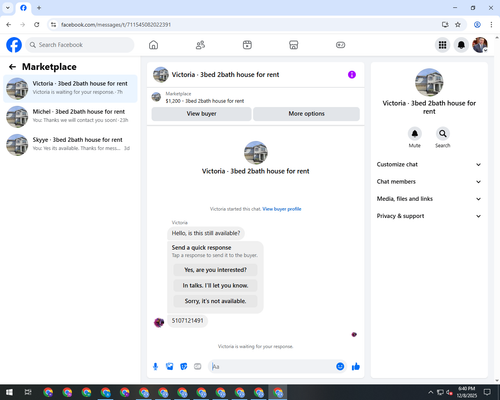Expand Customize chat section

coord(429,164)
